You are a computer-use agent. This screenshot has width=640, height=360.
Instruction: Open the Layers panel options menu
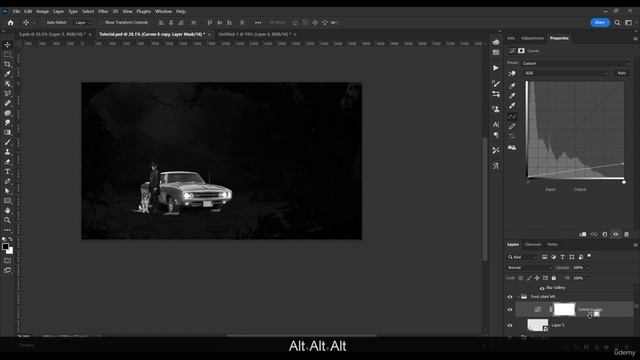coord(635,245)
